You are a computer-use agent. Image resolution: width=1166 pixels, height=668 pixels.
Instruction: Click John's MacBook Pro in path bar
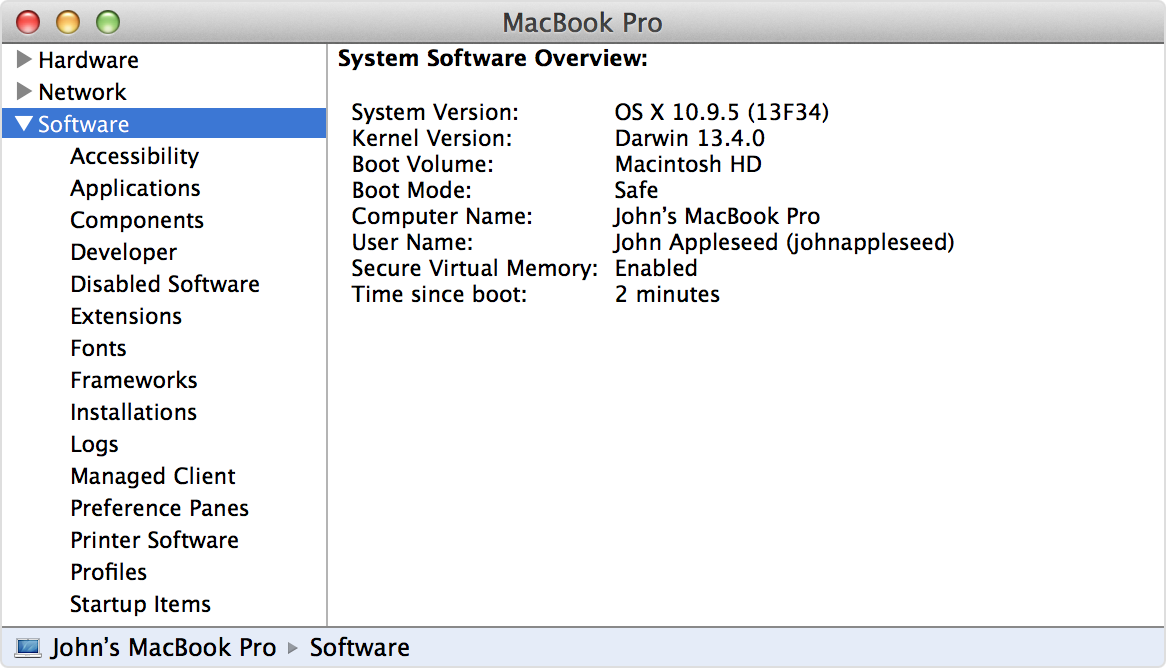pos(163,648)
